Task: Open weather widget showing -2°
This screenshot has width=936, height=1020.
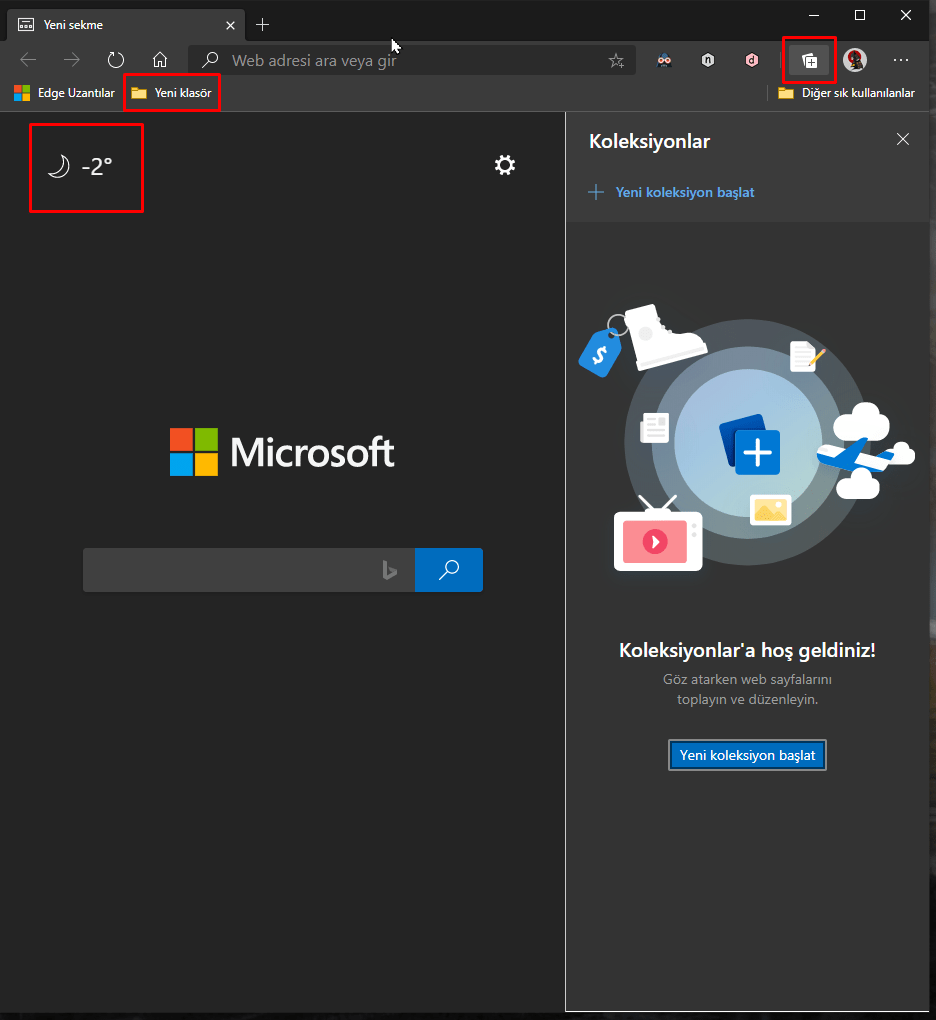Action: tap(80, 167)
